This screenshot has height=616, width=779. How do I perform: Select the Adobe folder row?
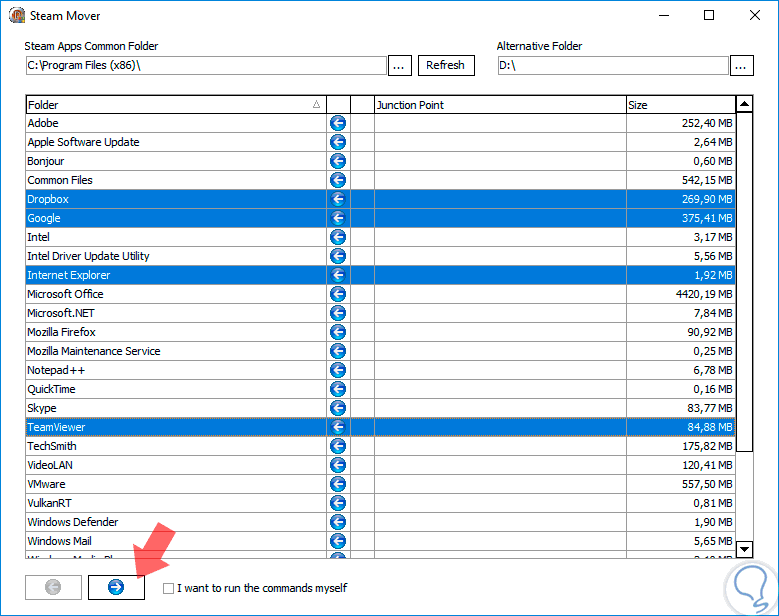381,123
